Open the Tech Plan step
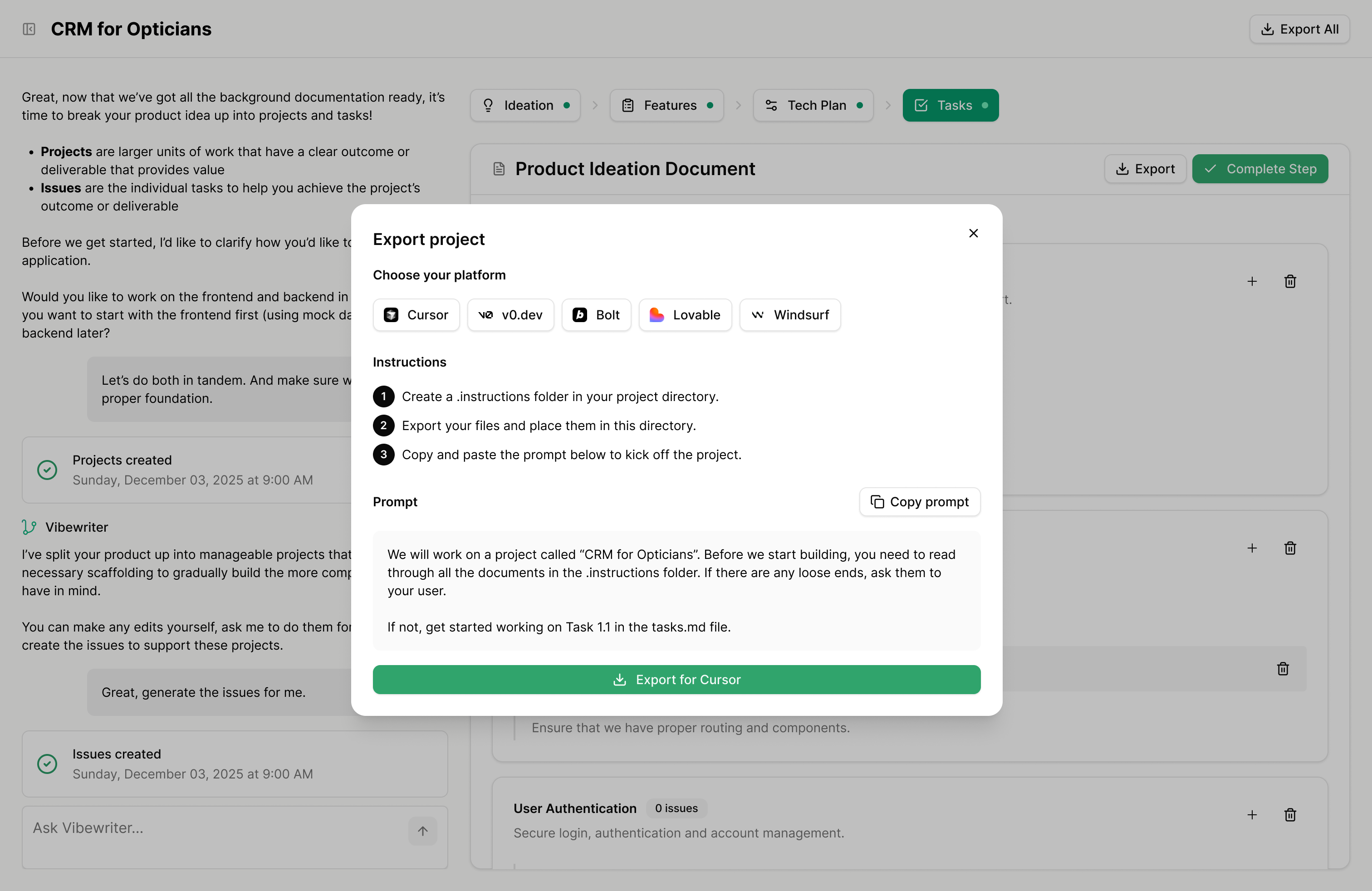Image resolution: width=1372 pixels, height=891 pixels. 813,105
